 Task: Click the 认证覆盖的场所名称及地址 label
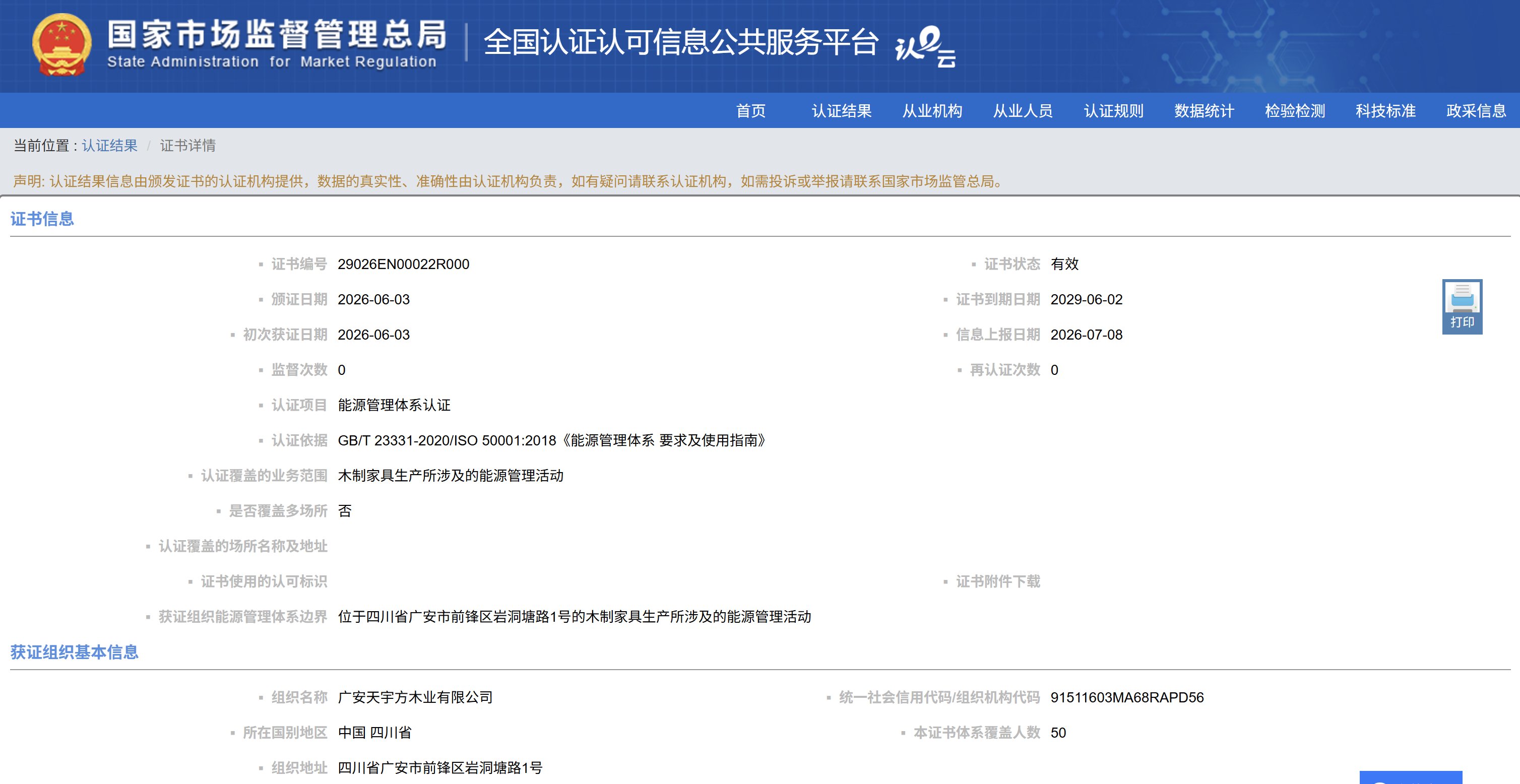tap(242, 546)
